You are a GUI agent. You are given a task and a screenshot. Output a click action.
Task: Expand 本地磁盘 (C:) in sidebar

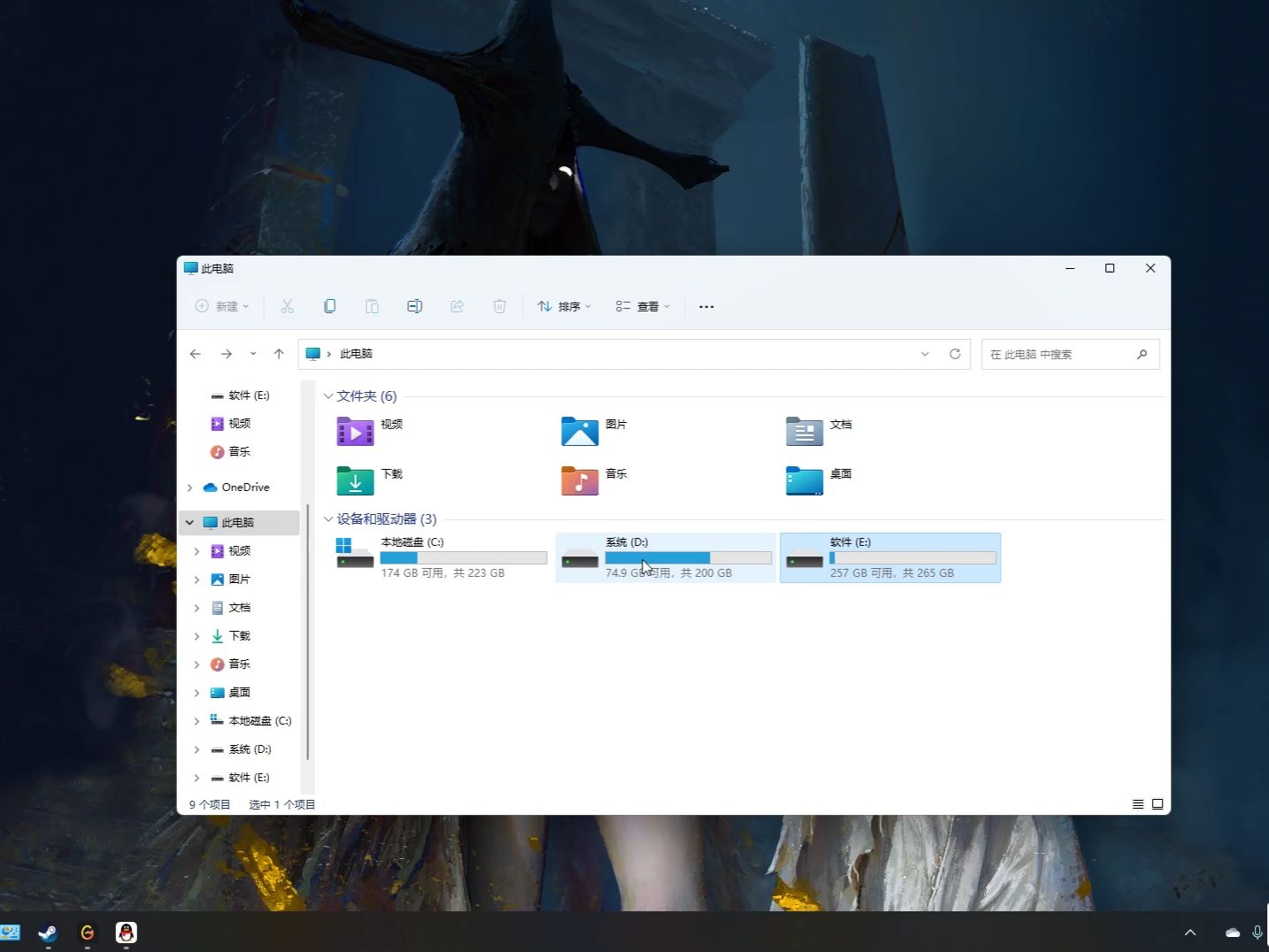[x=196, y=720]
